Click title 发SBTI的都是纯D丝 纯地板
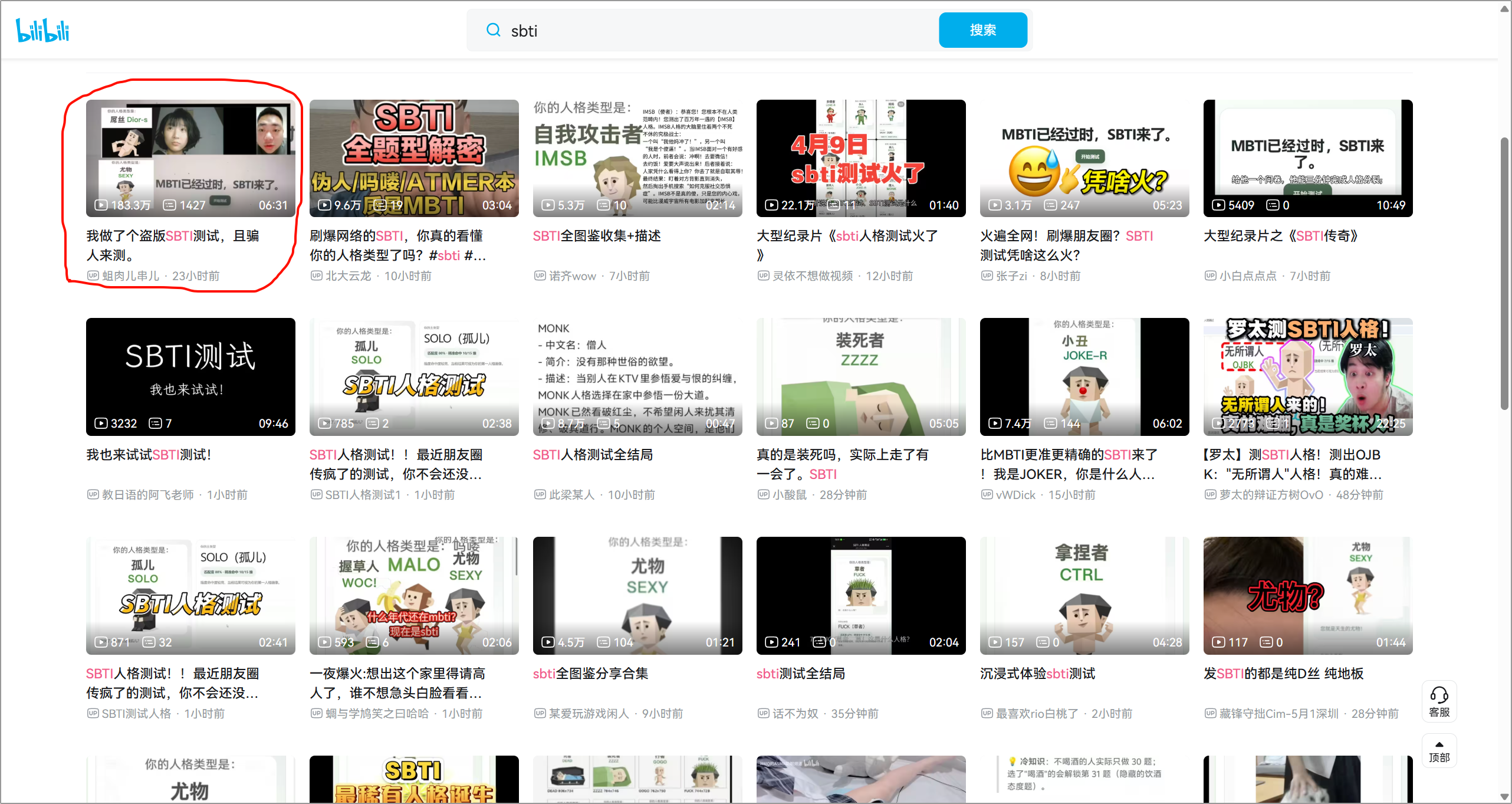1512x804 pixels. [1284, 674]
